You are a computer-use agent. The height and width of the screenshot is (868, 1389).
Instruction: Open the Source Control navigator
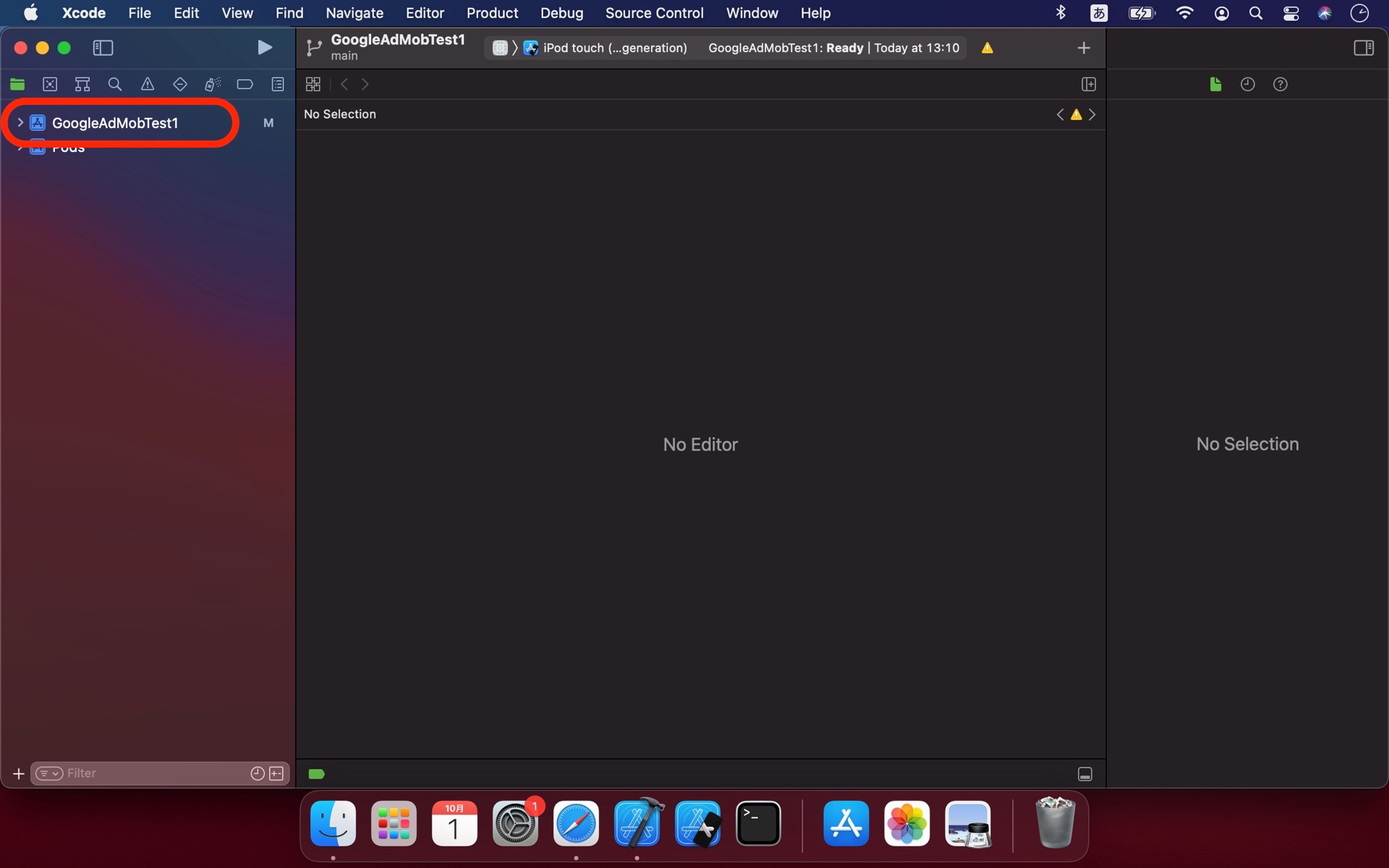pyautogui.click(x=50, y=85)
